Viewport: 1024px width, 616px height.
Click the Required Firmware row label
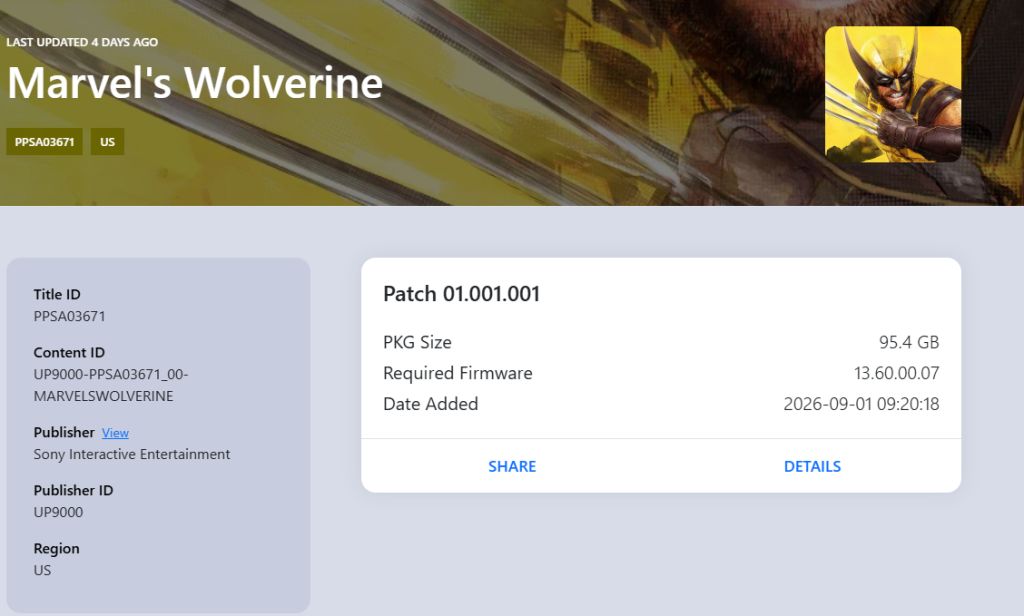(458, 373)
